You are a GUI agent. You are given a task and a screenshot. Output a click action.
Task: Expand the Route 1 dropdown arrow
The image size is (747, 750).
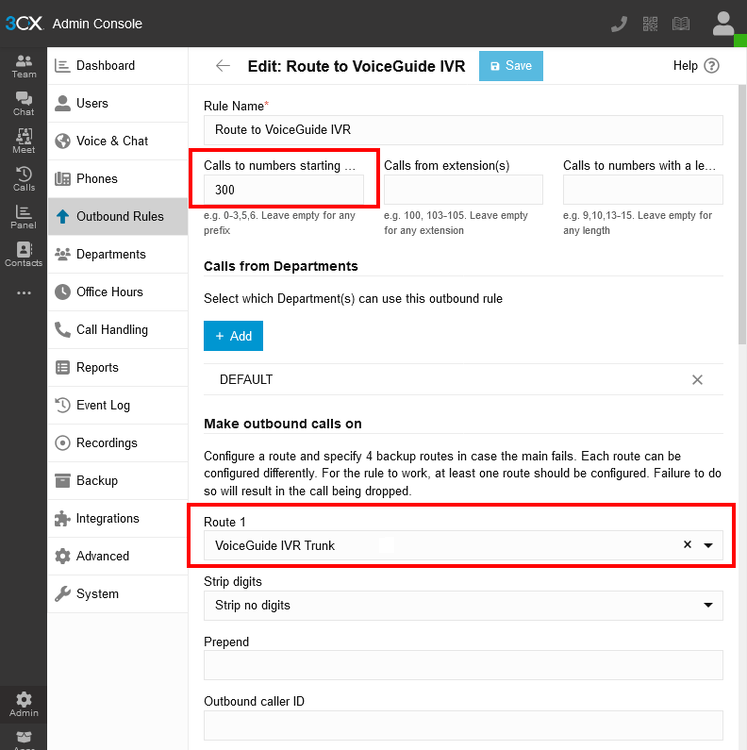pyautogui.click(x=708, y=545)
